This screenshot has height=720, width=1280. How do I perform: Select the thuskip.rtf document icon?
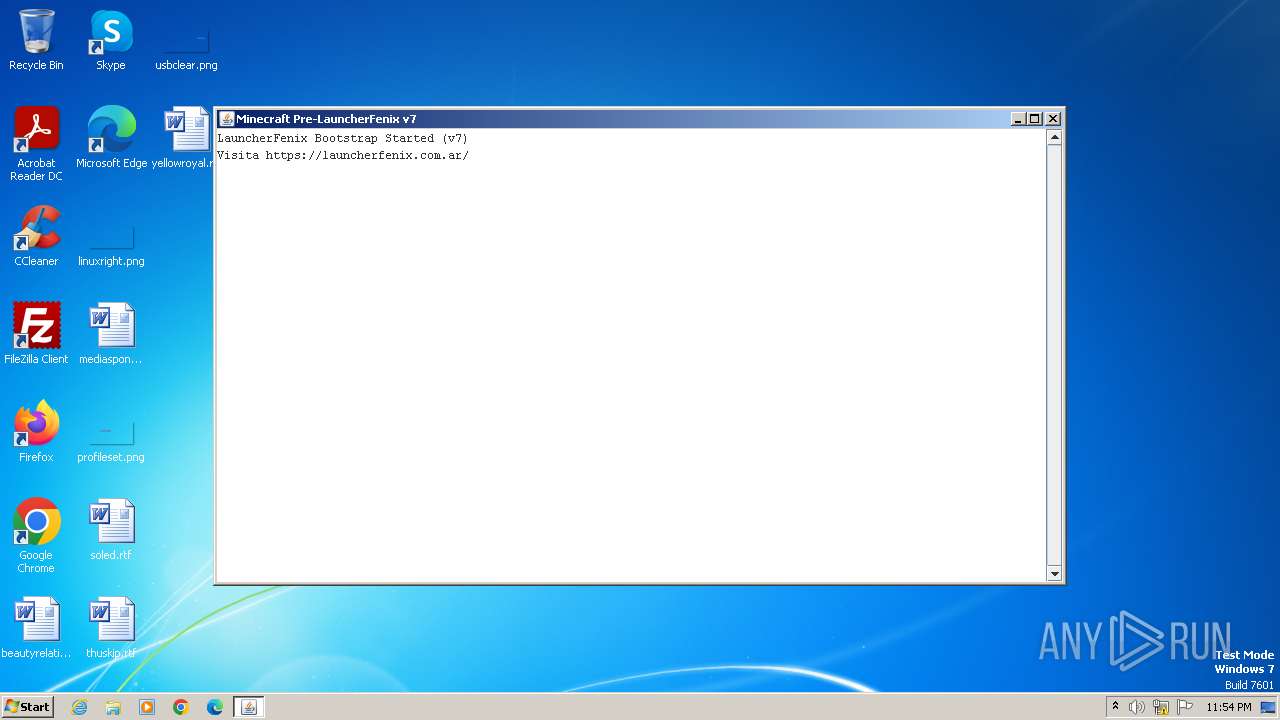111,627
